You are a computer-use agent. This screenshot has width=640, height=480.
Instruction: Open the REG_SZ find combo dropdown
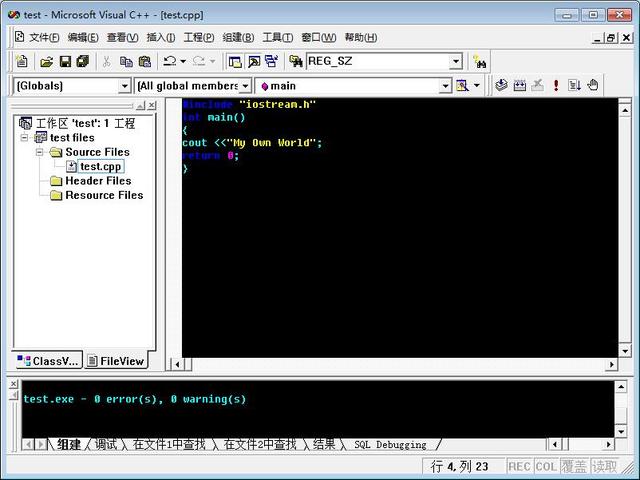coord(456,62)
